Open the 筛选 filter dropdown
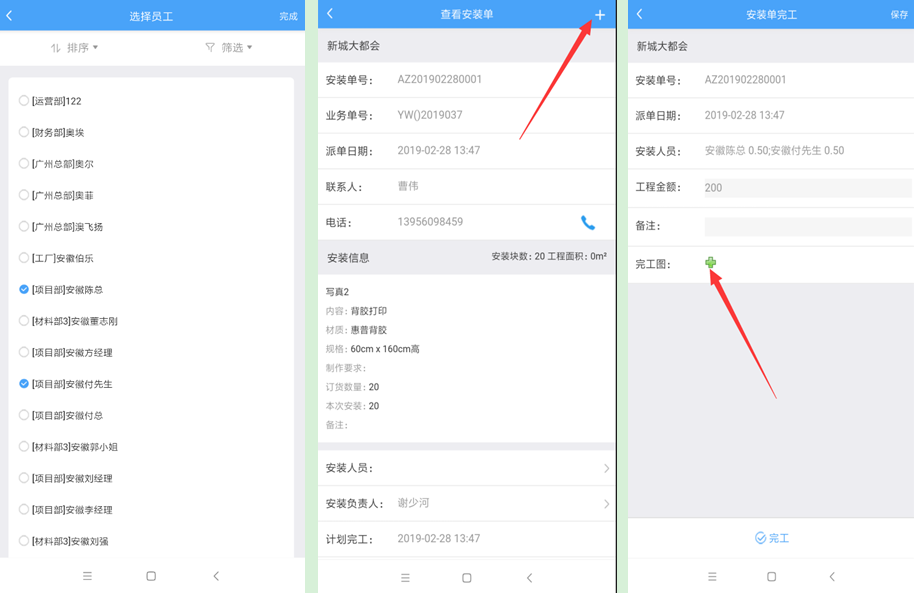This screenshot has width=914, height=593. [229, 47]
